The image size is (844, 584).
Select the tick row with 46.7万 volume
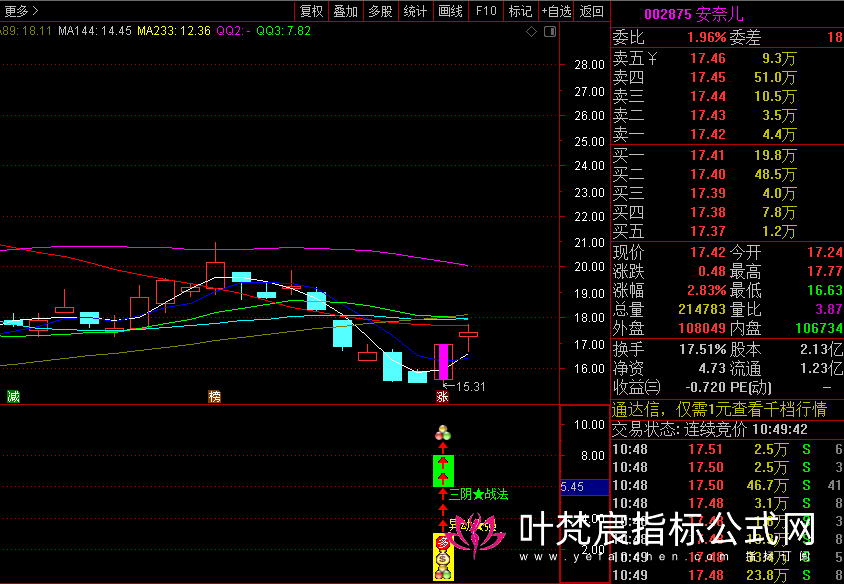pos(728,485)
